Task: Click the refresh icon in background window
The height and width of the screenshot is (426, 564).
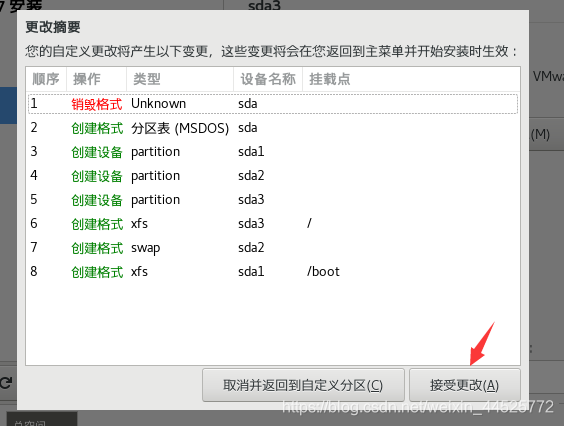Action: click(6, 382)
